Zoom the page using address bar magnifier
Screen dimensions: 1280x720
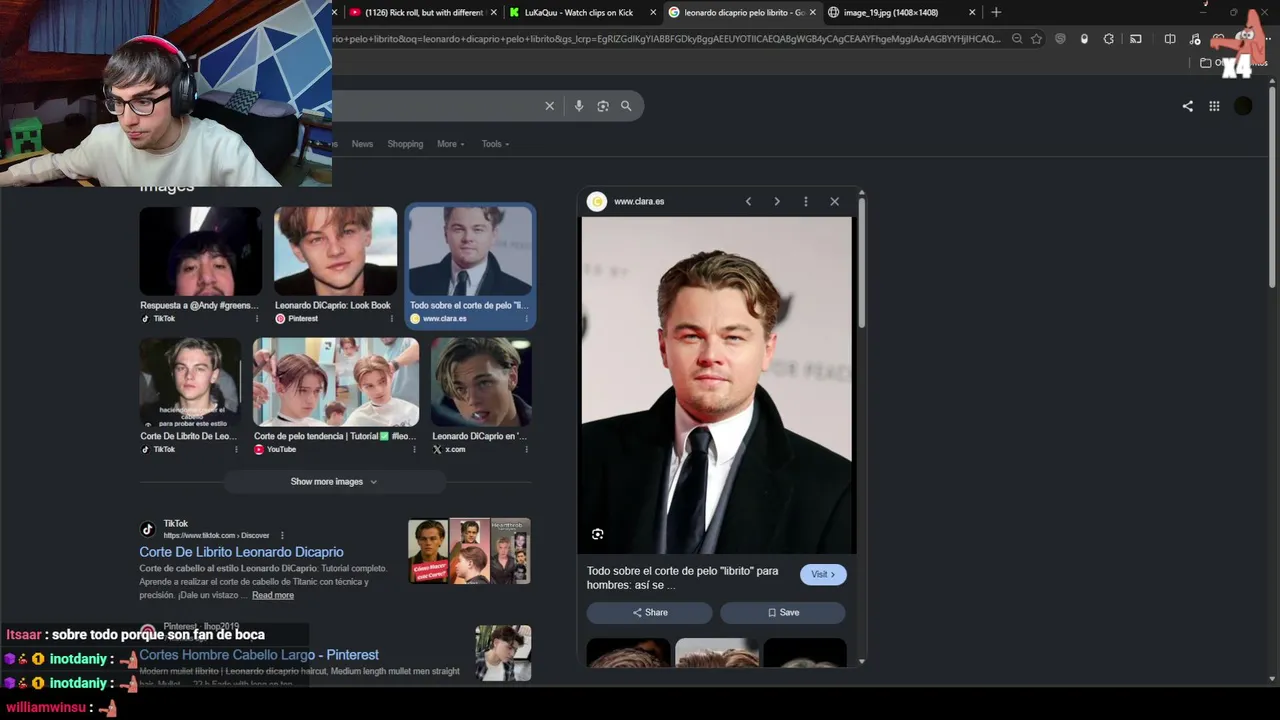[1017, 39]
